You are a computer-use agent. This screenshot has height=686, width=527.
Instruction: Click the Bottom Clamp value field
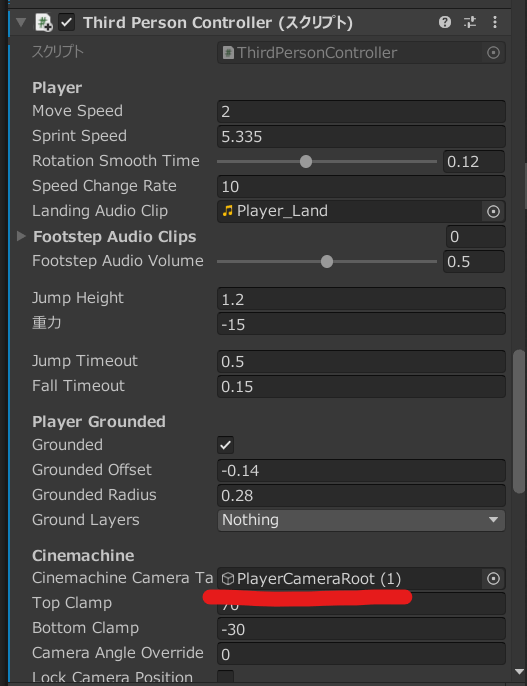(x=361, y=629)
